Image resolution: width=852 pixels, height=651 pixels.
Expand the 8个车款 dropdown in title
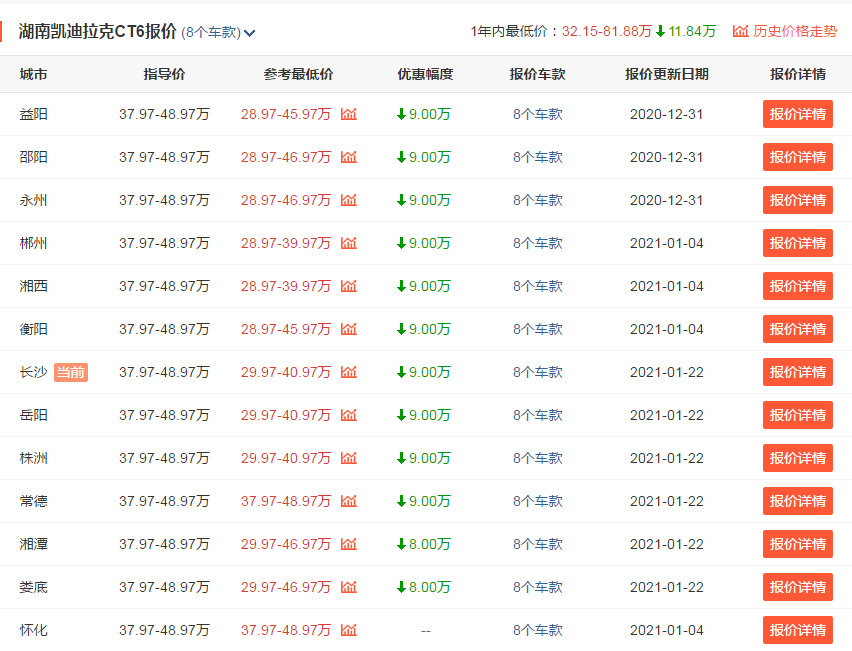click(x=218, y=33)
